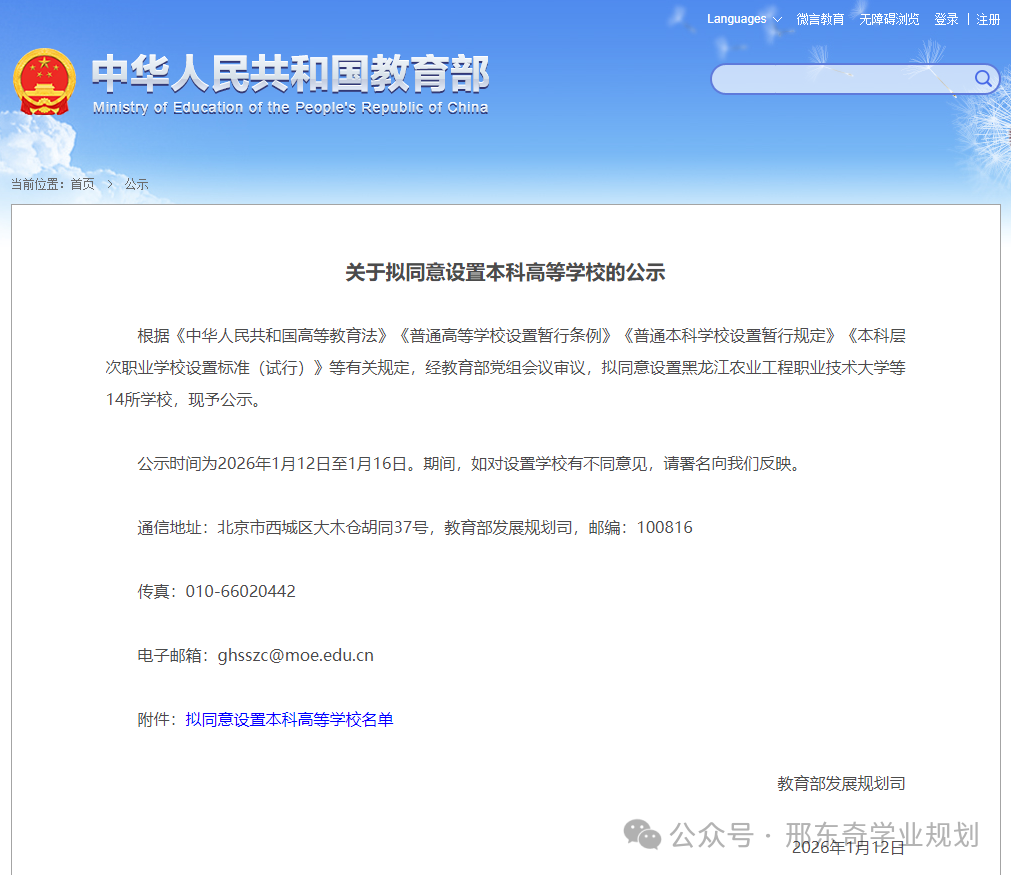Click the WeChat logo in the watermark

click(x=642, y=834)
